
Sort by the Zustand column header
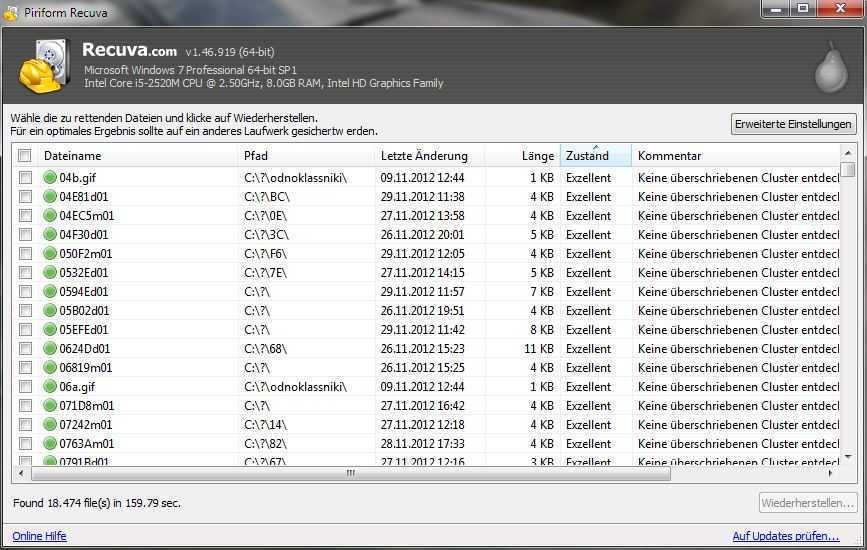pos(596,156)
